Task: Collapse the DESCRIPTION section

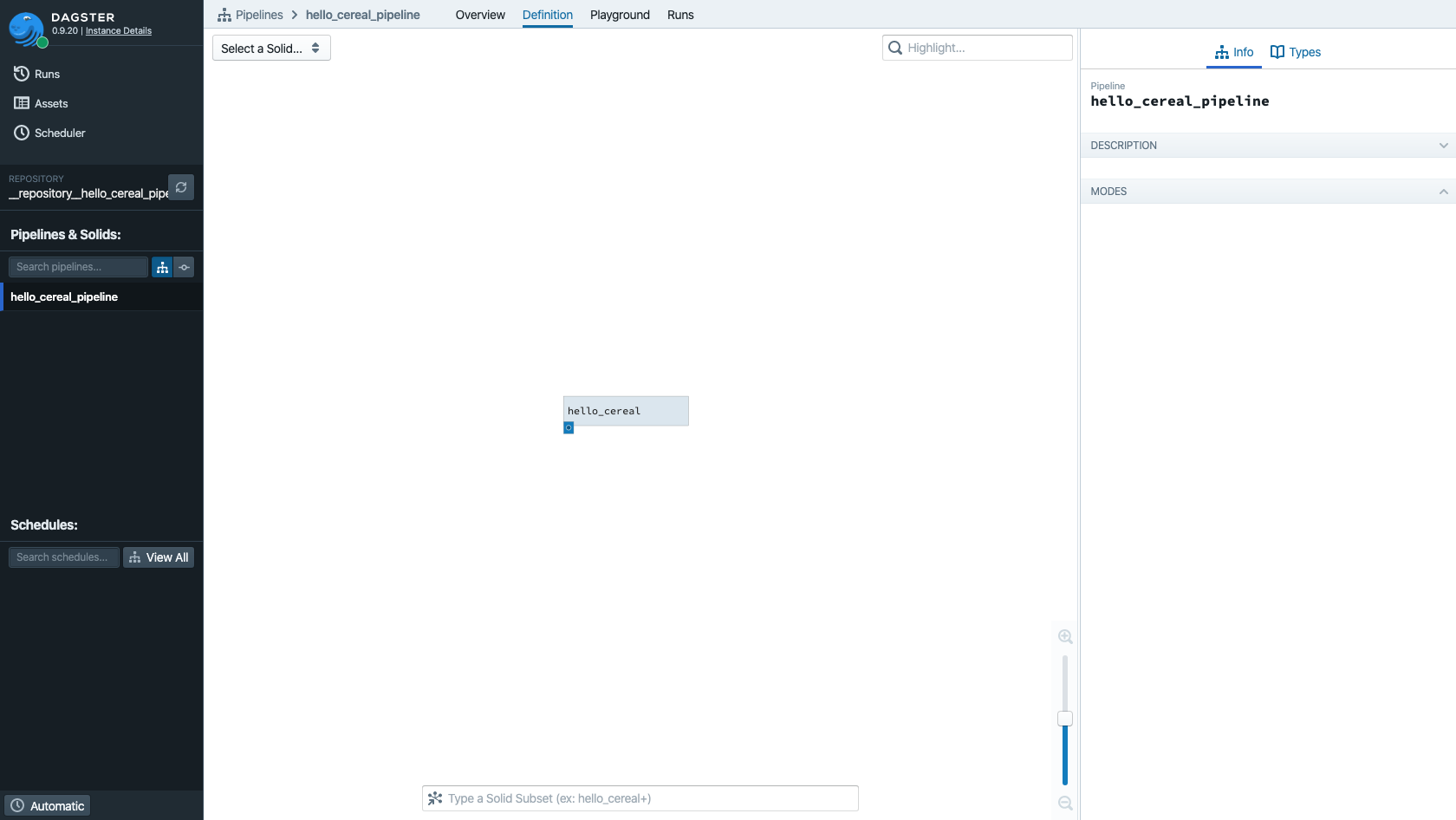Action: coord(1268,145)
